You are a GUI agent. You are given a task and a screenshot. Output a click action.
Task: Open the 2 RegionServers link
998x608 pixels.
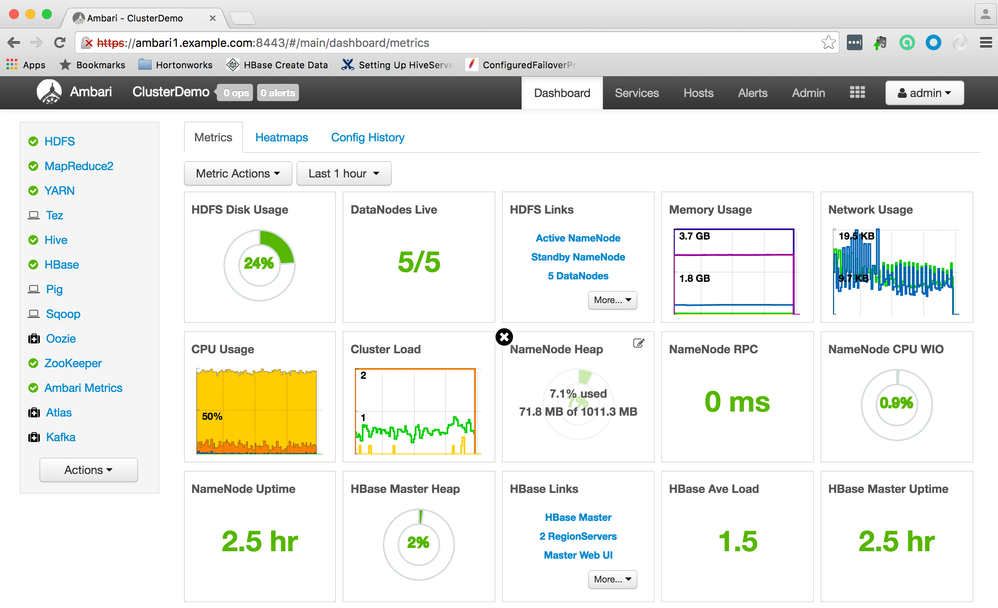click(x=578, y=537)
